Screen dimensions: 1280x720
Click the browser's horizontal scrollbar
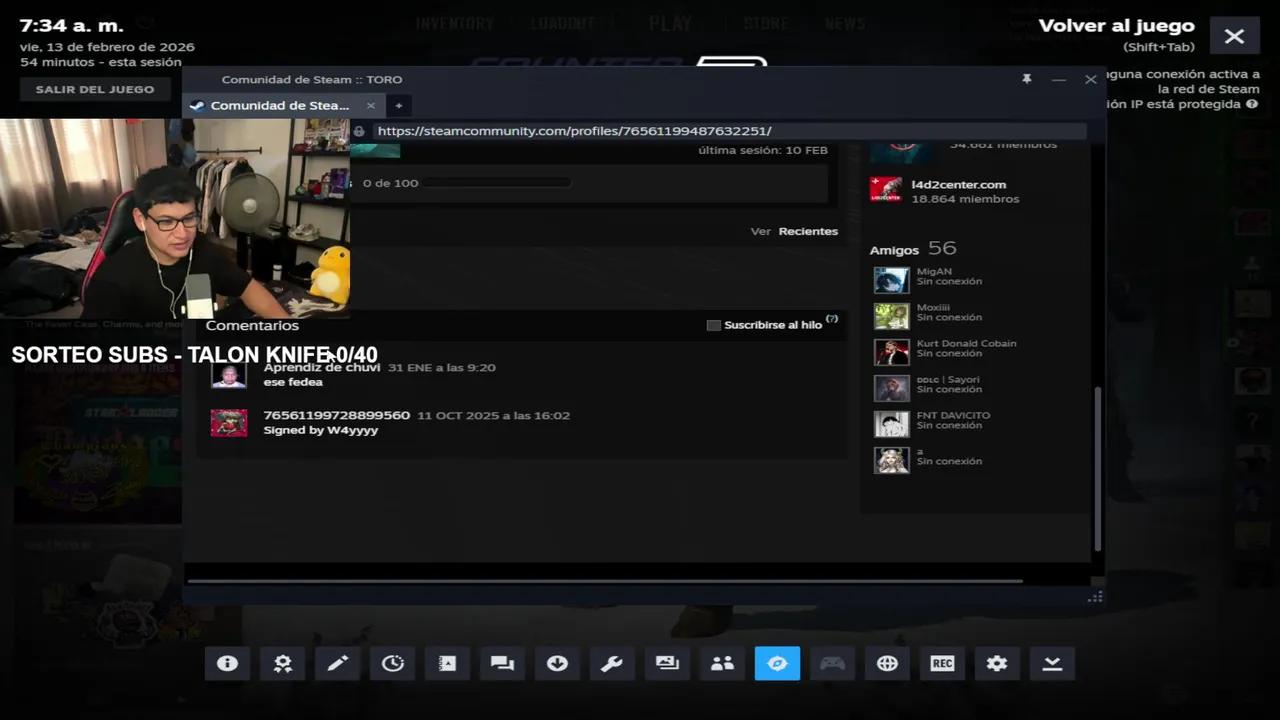point(605,580)
